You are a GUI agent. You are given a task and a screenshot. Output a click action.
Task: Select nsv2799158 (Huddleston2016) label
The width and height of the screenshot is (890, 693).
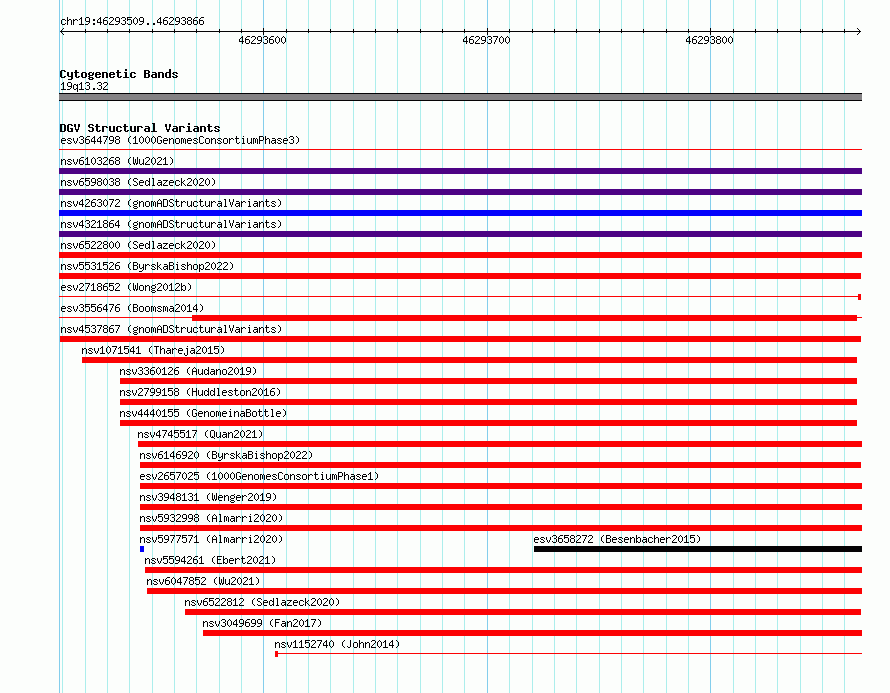coord(200,392)
